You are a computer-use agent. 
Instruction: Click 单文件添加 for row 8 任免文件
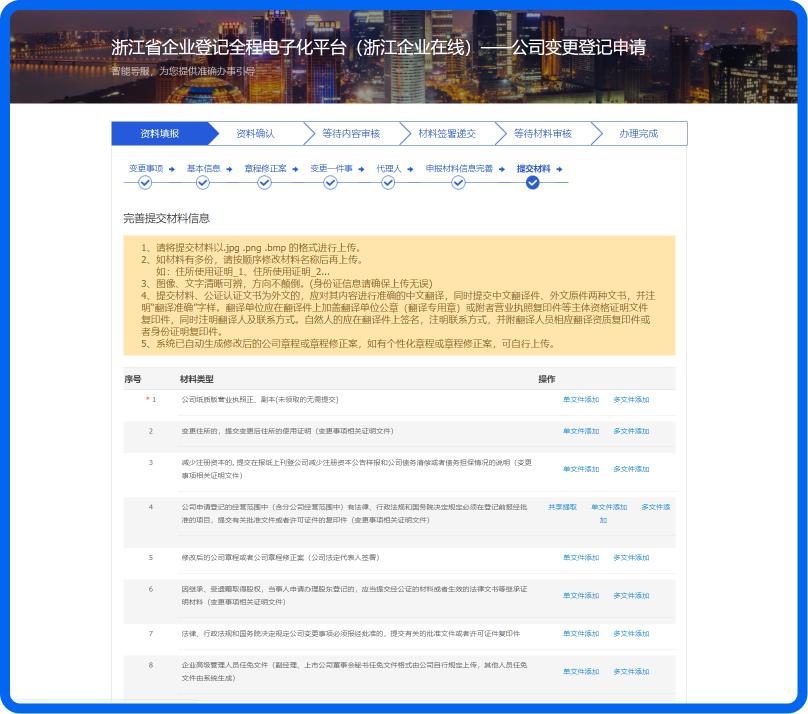point(581,671)
